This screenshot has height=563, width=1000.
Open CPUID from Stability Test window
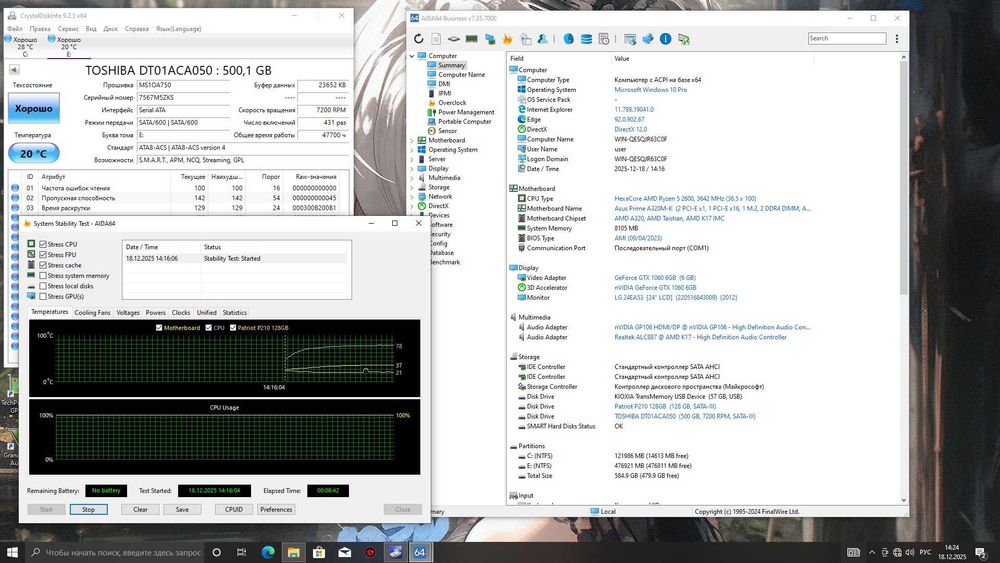233,509
